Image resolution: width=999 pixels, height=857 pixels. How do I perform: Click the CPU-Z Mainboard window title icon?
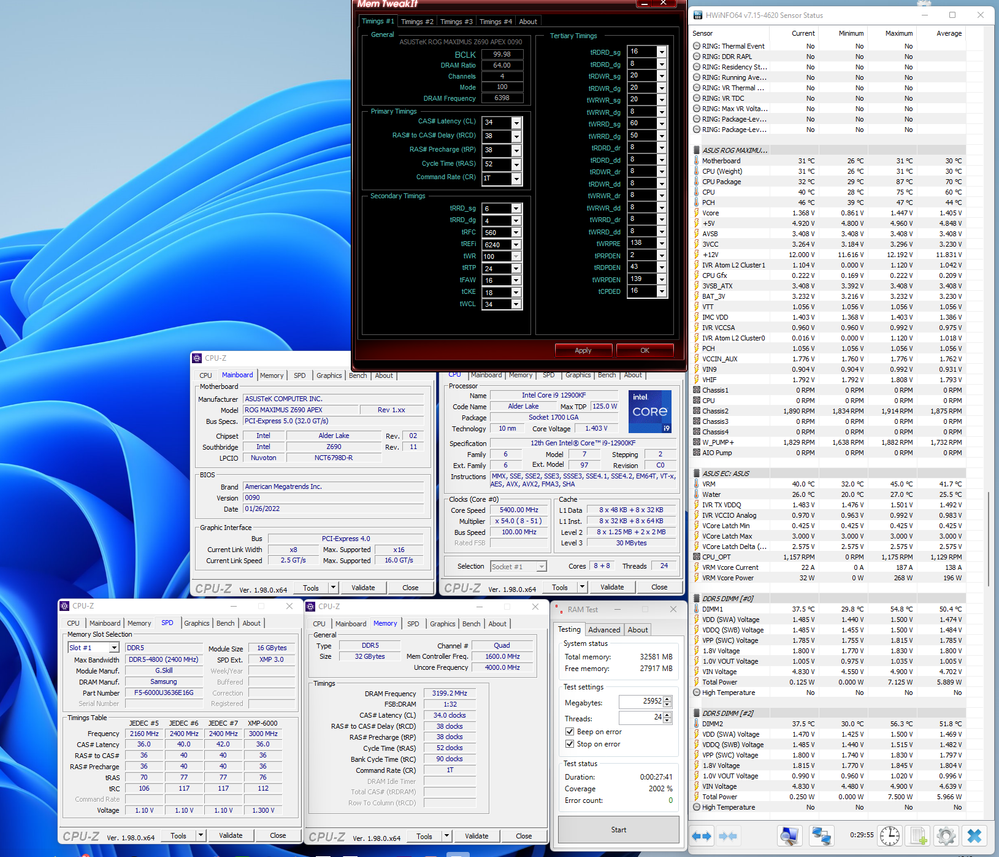coord(198,358)
